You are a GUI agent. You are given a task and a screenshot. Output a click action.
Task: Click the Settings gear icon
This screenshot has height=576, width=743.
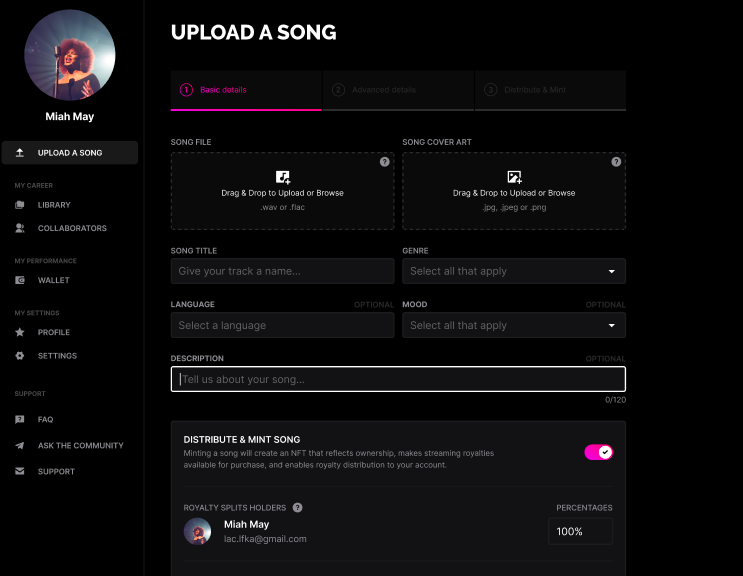19,355
